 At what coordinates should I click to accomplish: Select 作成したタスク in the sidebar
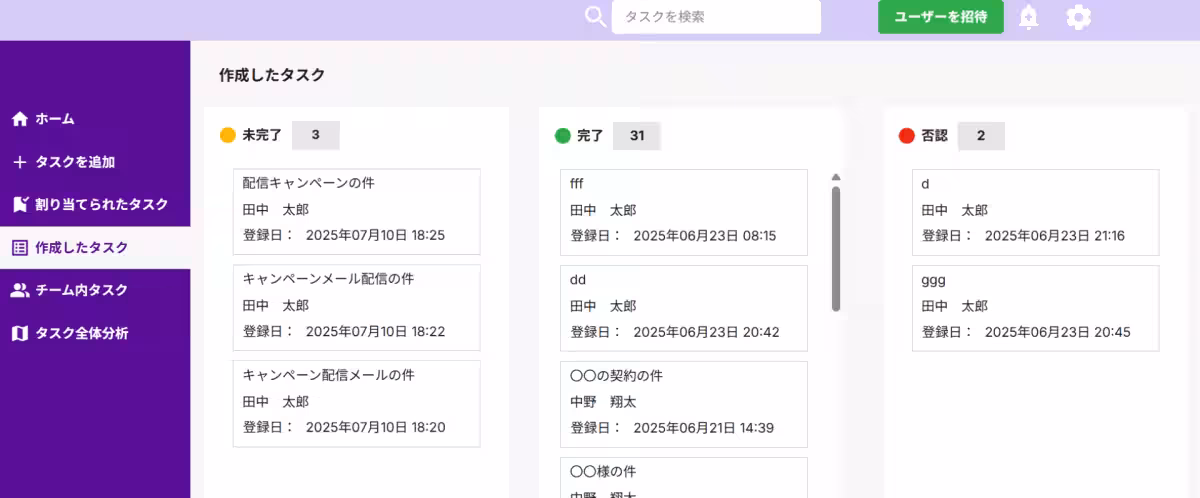[81, 247]
